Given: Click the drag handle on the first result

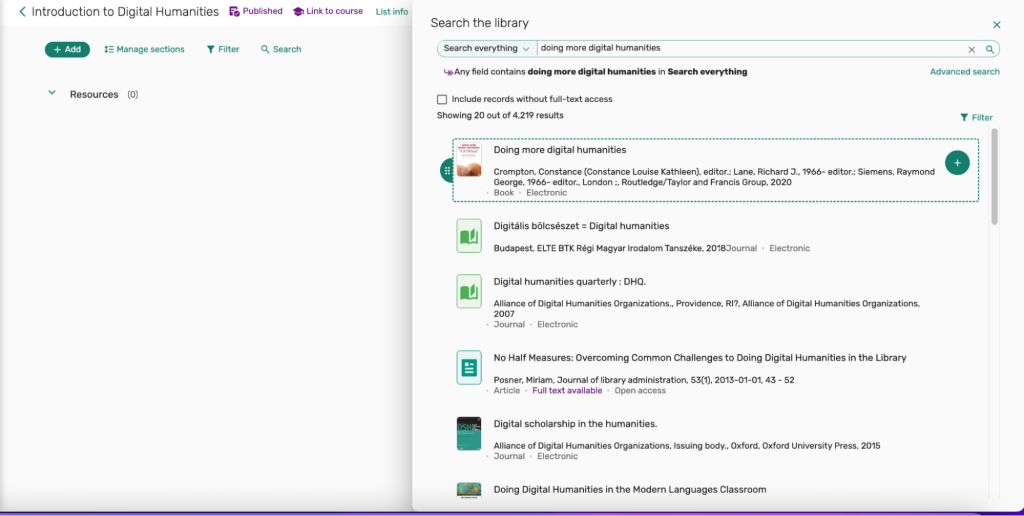Looking at the screenshot, I should point(447,171).
